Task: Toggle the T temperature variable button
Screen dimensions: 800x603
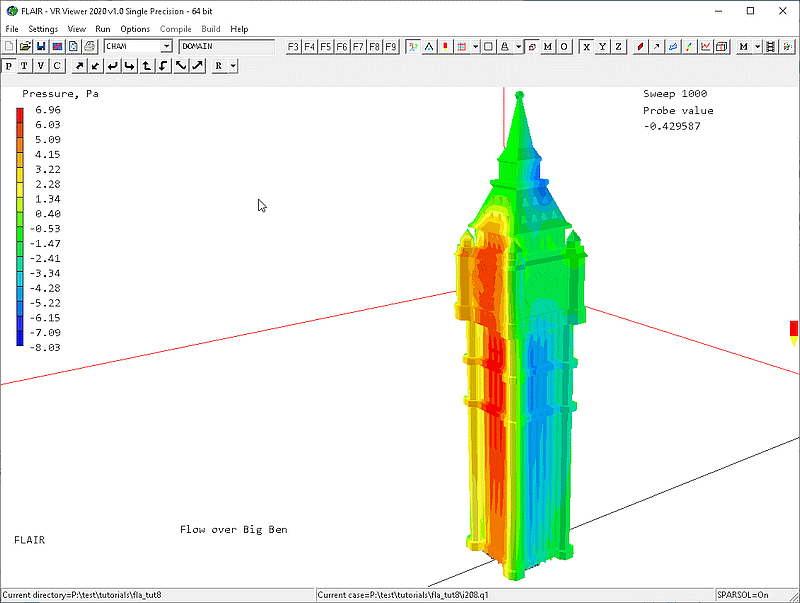Action: click(x=25, y=66)
